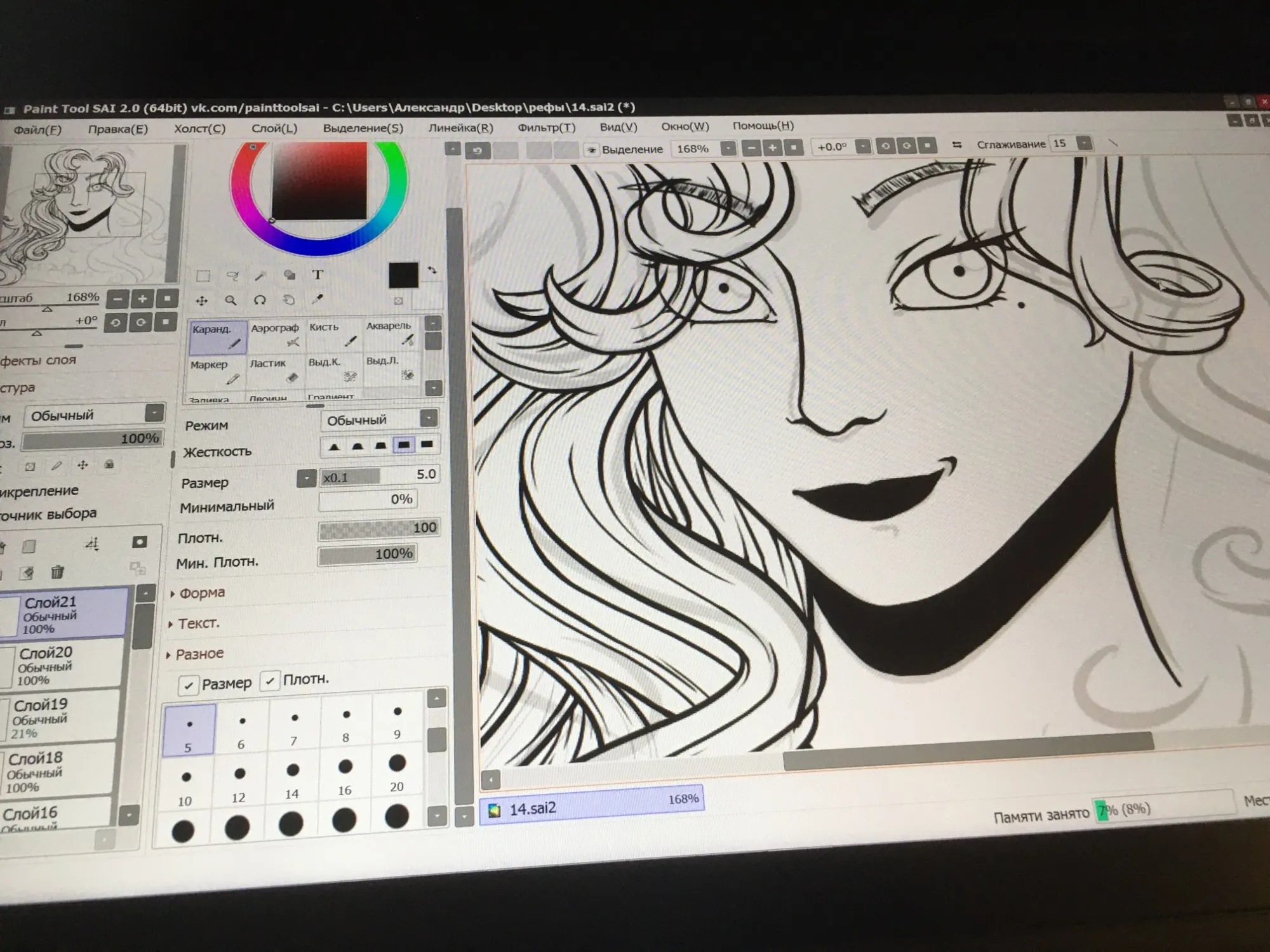The width and height of the screenshot is (1270, 952).
Task: Open the brush Режим Обычный dropdown
Action: tap(429, 418)
